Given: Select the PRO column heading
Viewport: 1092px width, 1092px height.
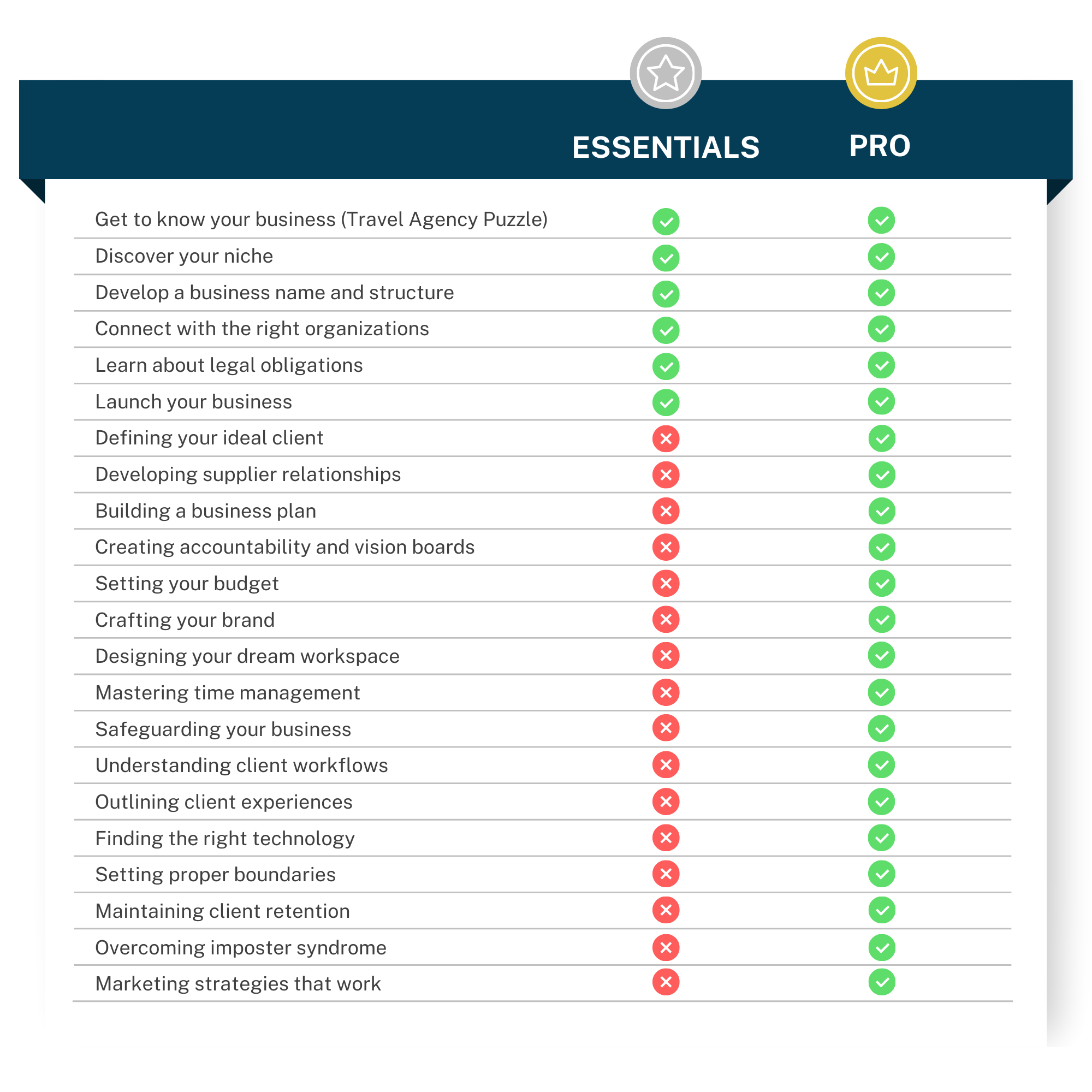Looking at the screenshot, I should pos(880,146).
